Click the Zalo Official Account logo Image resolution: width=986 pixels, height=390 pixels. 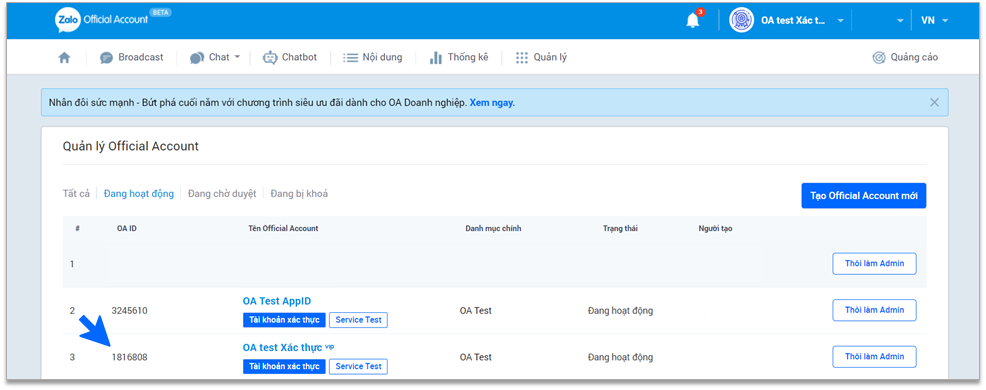(x=102, y=20)
